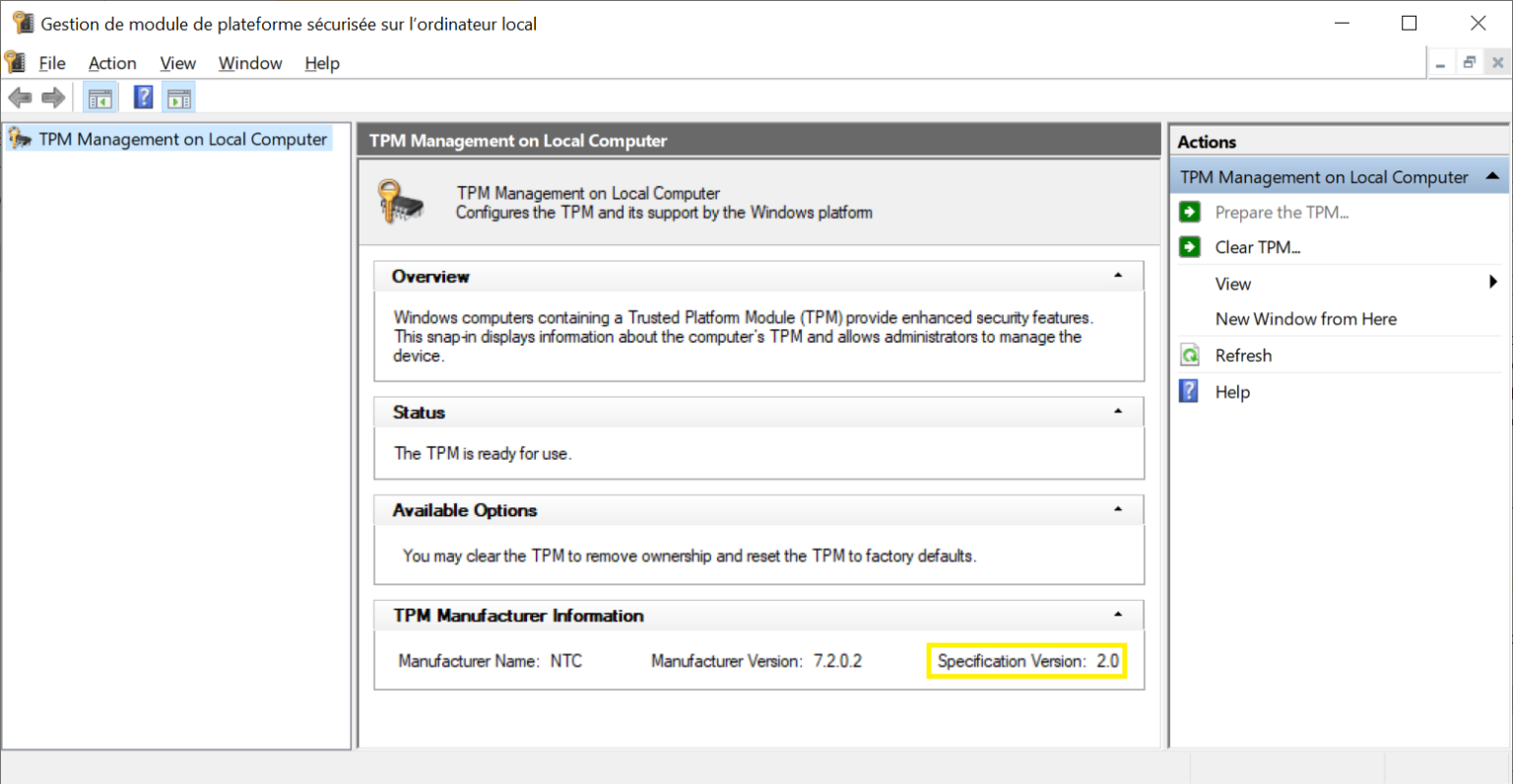The height and width of the screenshot is (784, 1513).
Task: Click the blue Help toolbar icon
Action: tap(144, 98)
